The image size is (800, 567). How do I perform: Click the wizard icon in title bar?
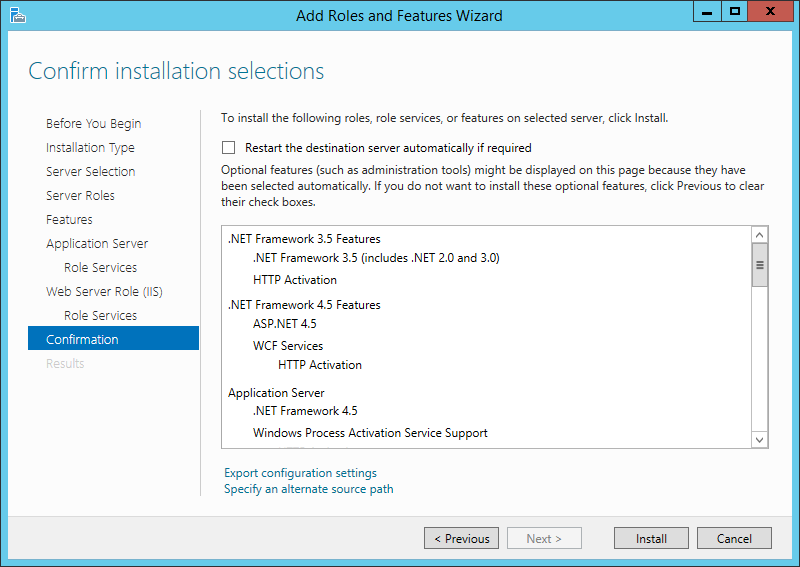click(x=17, y=15)
